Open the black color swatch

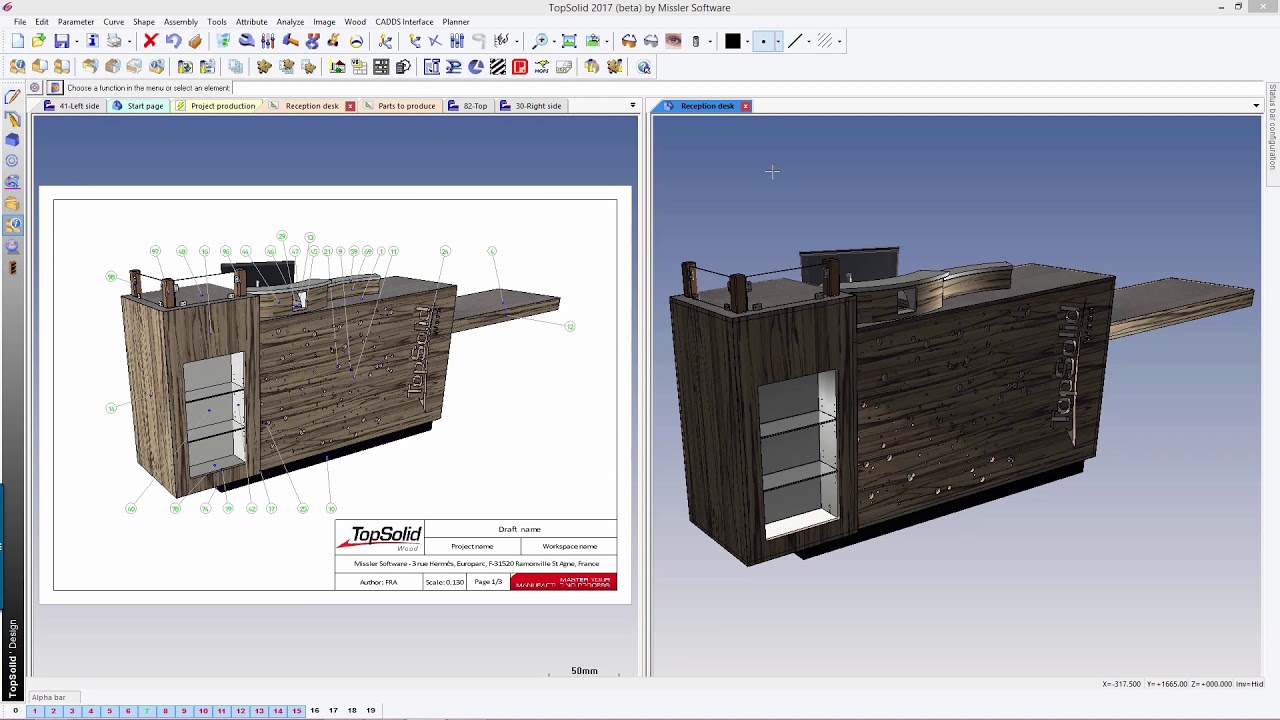733,41
